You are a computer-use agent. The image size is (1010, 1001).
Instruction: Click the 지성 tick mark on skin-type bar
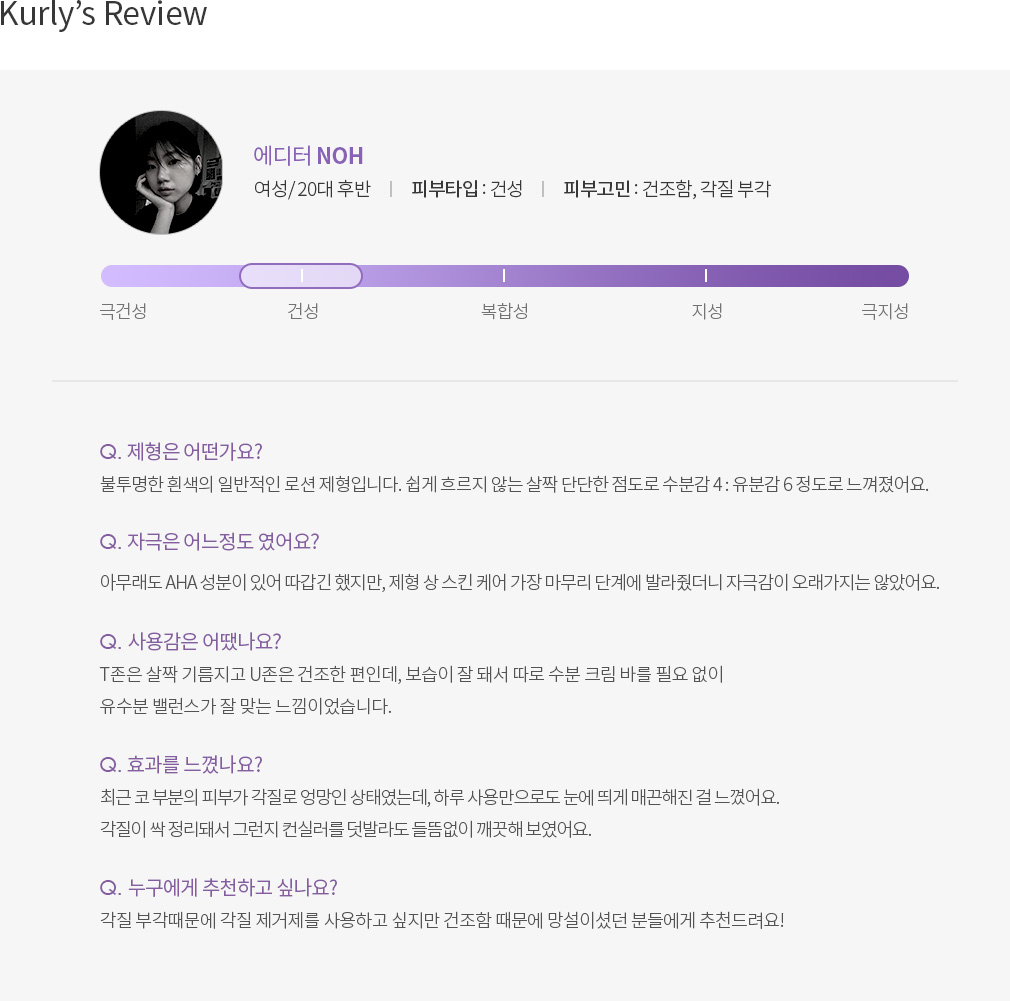coord(706,276)
